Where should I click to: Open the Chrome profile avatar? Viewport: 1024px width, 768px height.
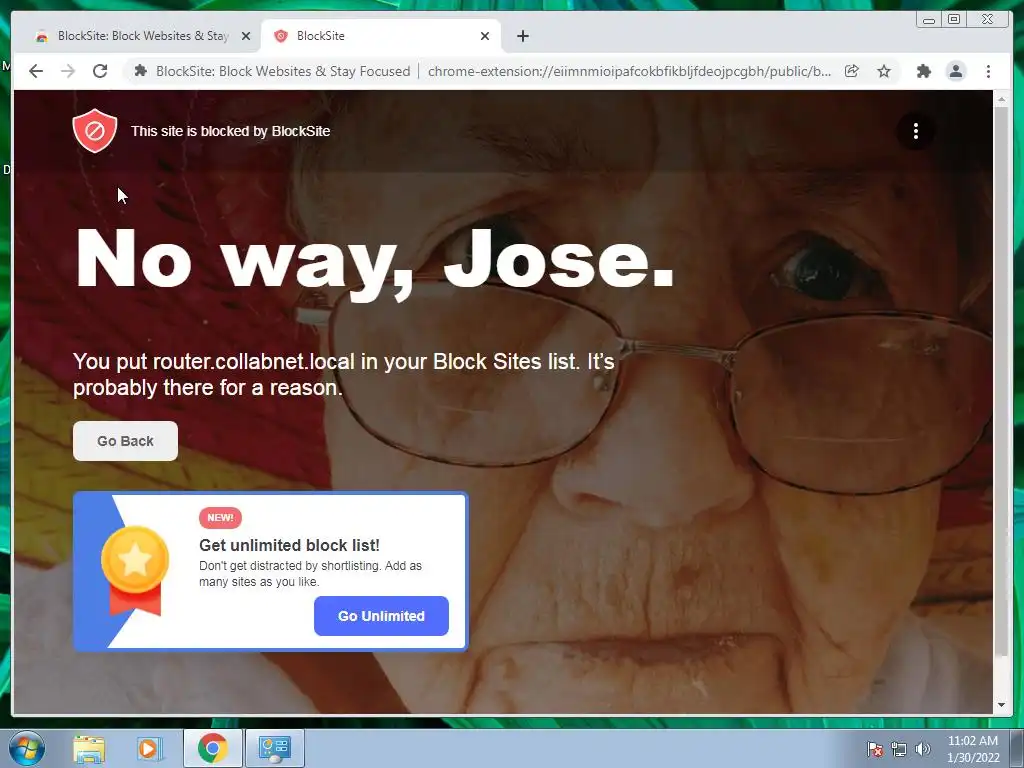click(x=955, y=71)
